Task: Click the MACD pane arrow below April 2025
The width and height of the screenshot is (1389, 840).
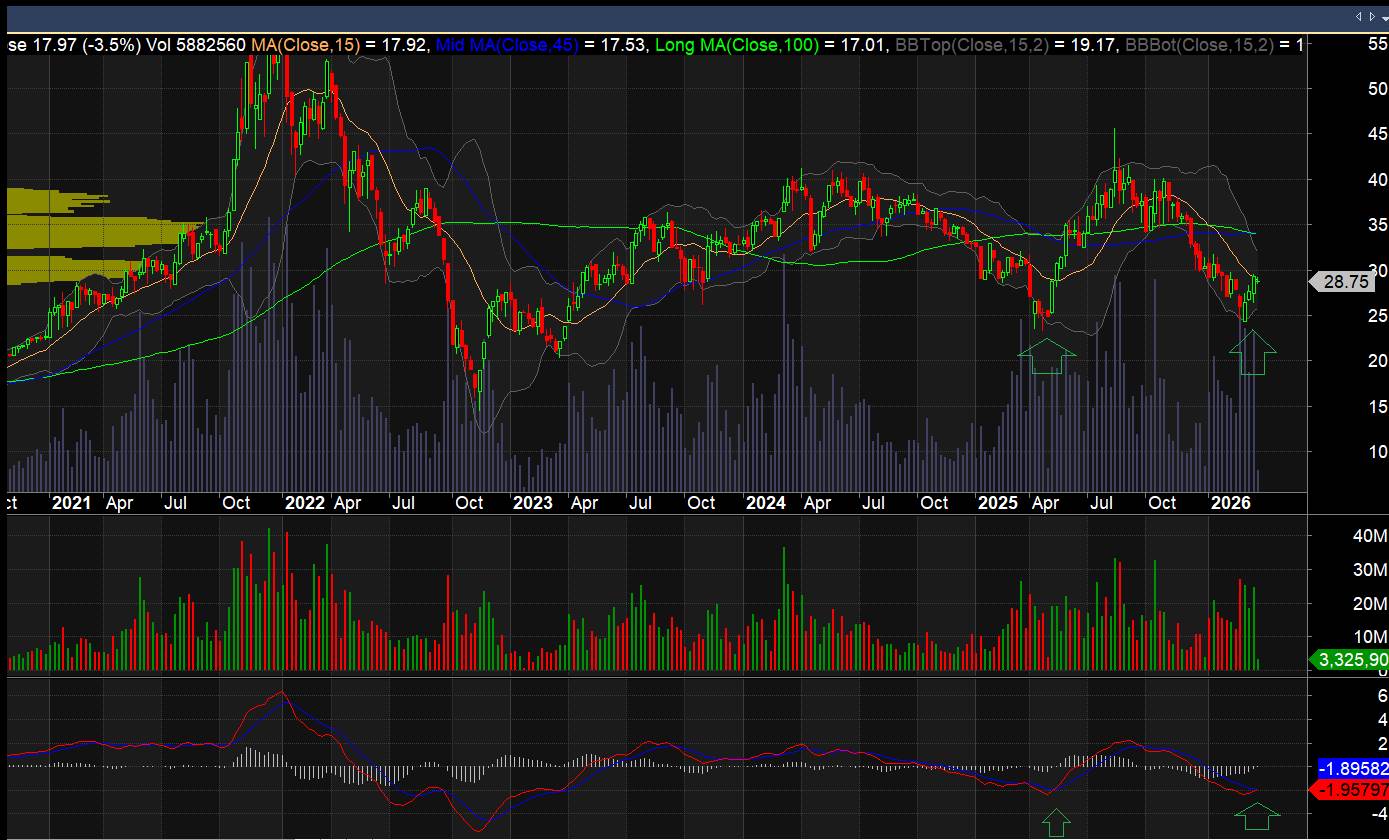Action: 1056,823
